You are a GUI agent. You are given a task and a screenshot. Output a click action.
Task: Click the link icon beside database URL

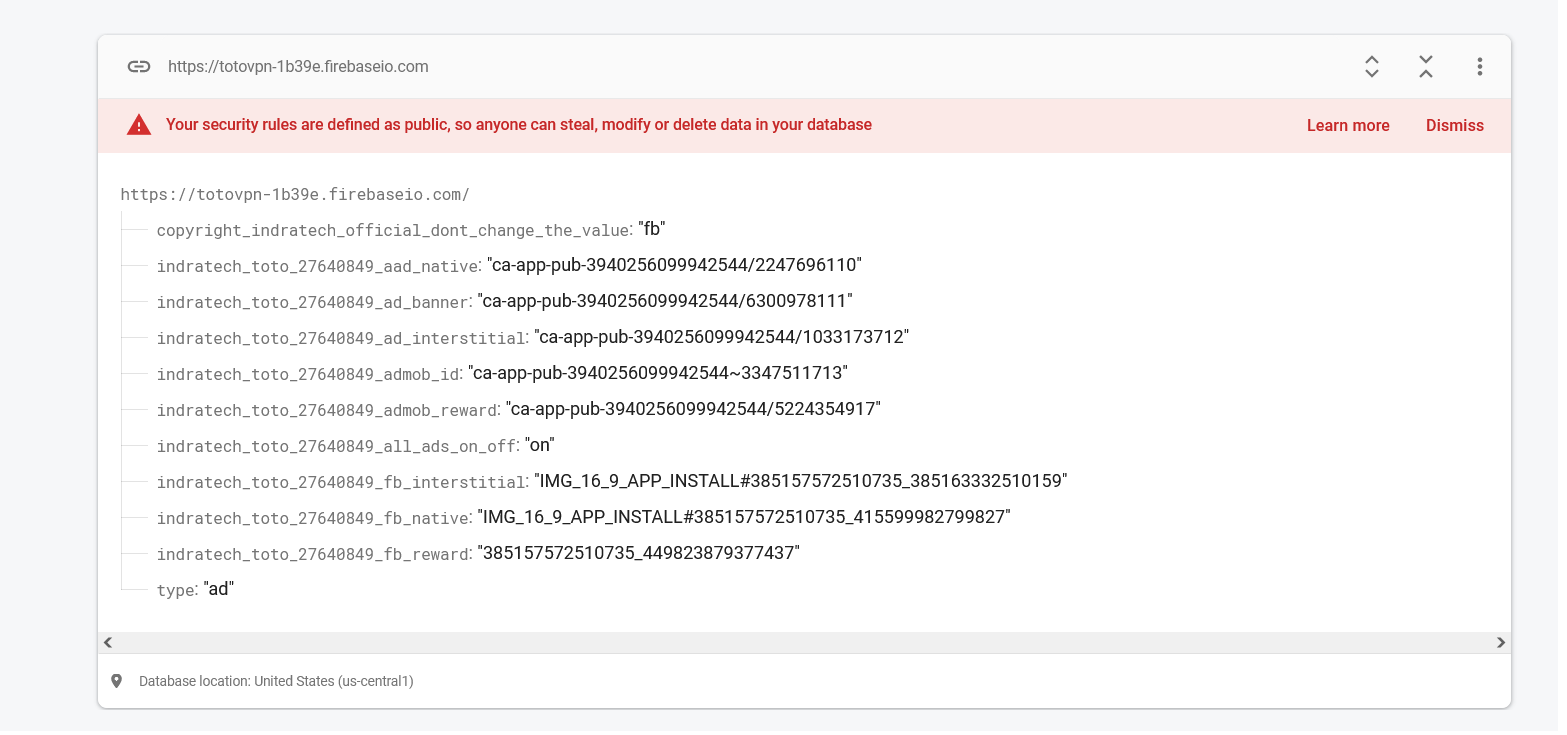point(138,67)
